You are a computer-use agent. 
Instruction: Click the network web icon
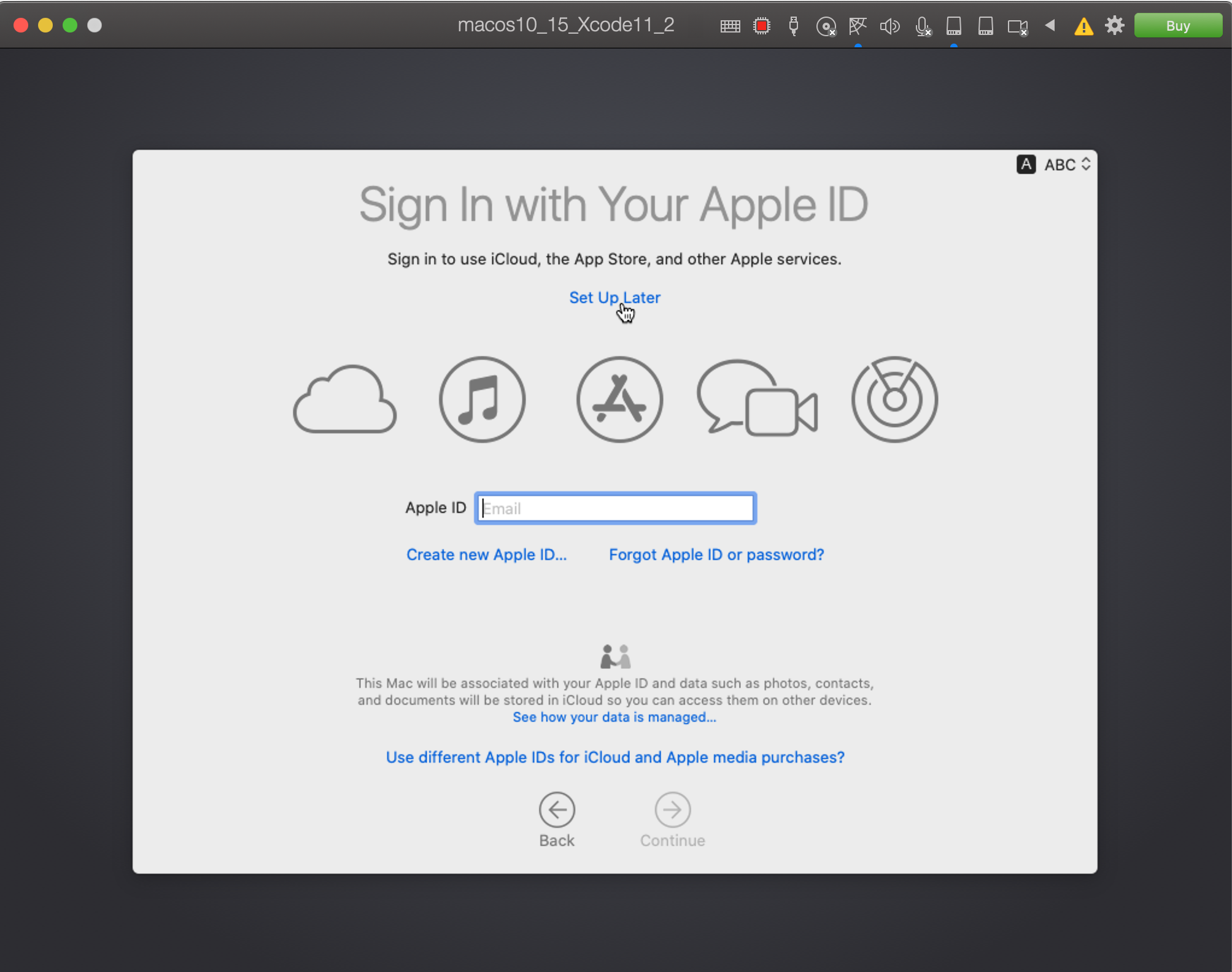(x=858, y=26)
